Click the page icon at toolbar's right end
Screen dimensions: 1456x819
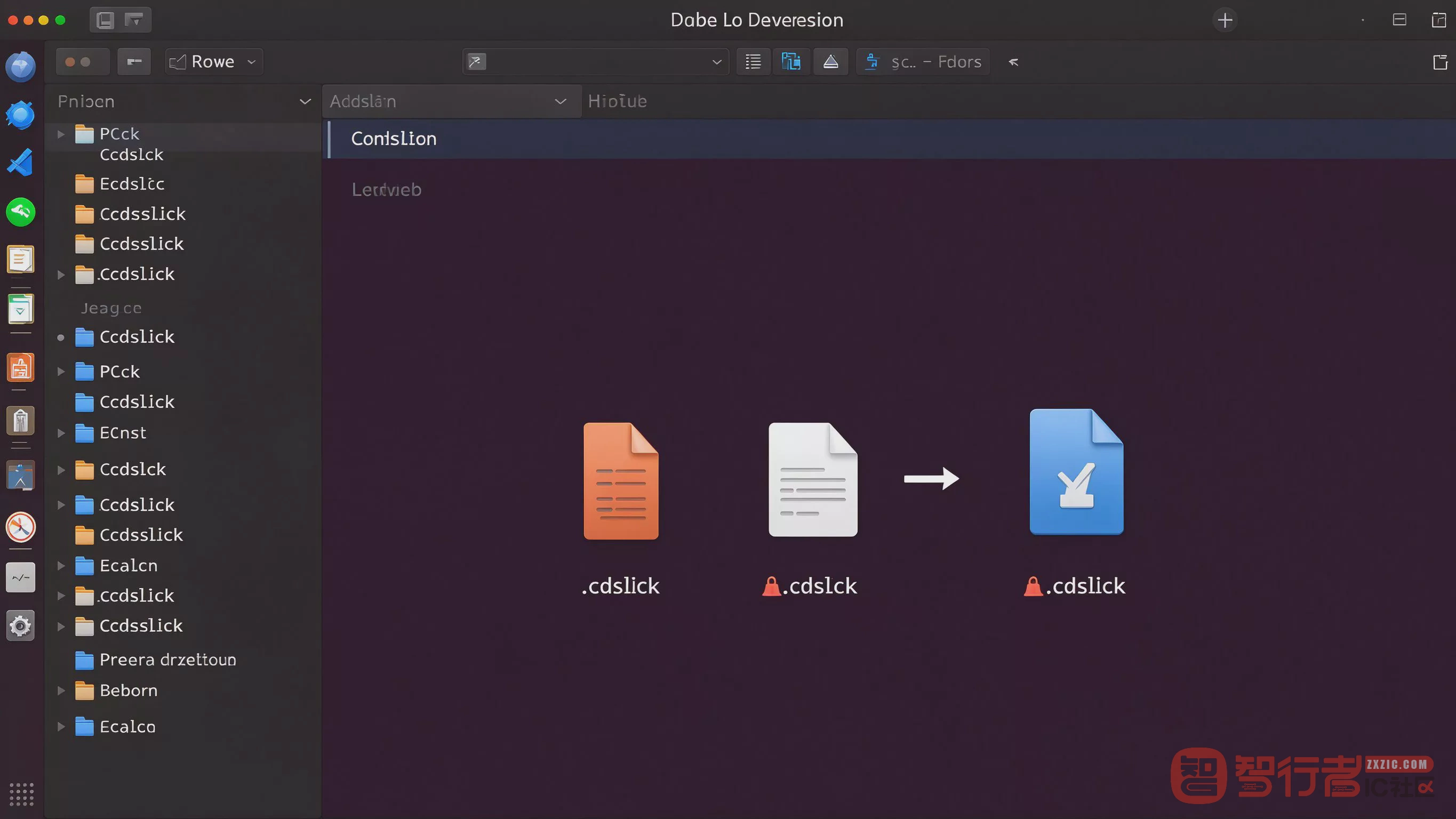click(x=1440, y=62)
